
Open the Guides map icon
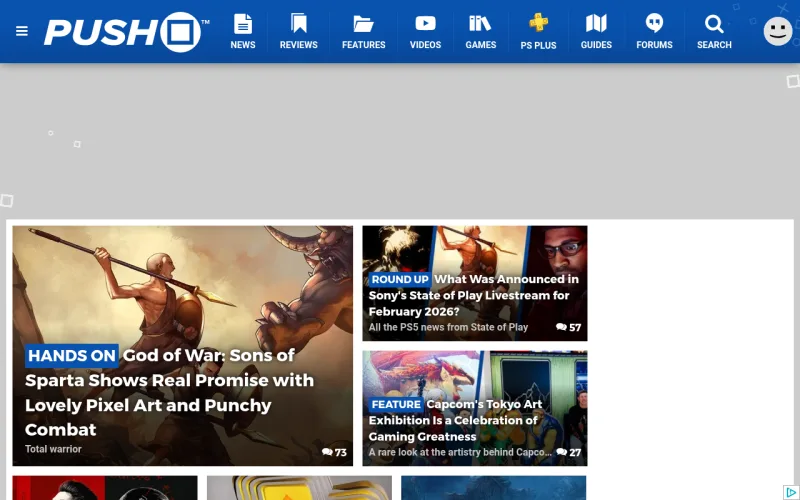596,24
